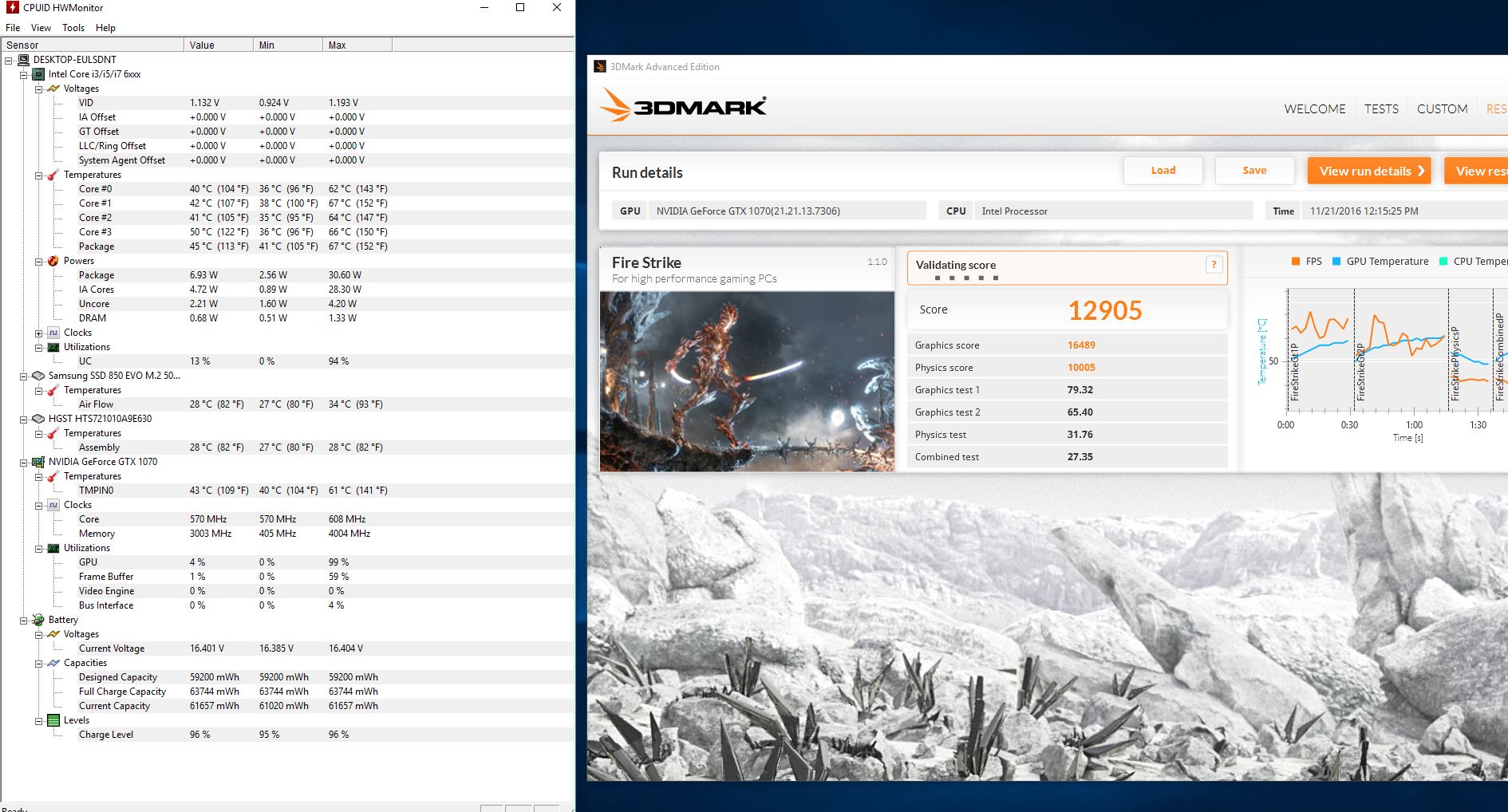Switch to the CUSTOM tab in 3DMark

(1442, 108)
